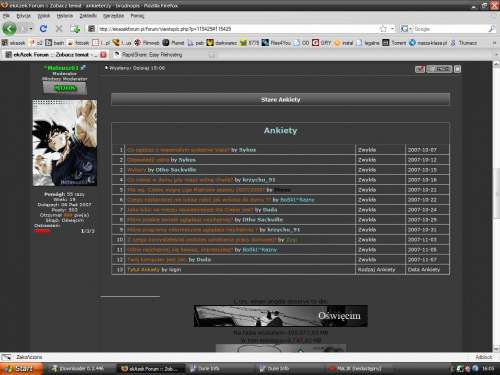
Task: Click the Stare Ankiety header button
Action: (280, 99)
